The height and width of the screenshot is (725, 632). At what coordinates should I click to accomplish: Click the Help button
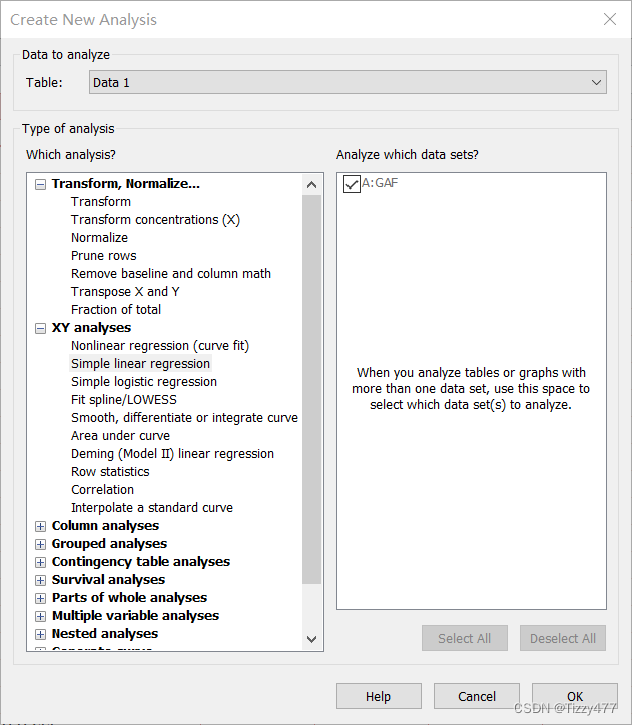tap(379, 696)
